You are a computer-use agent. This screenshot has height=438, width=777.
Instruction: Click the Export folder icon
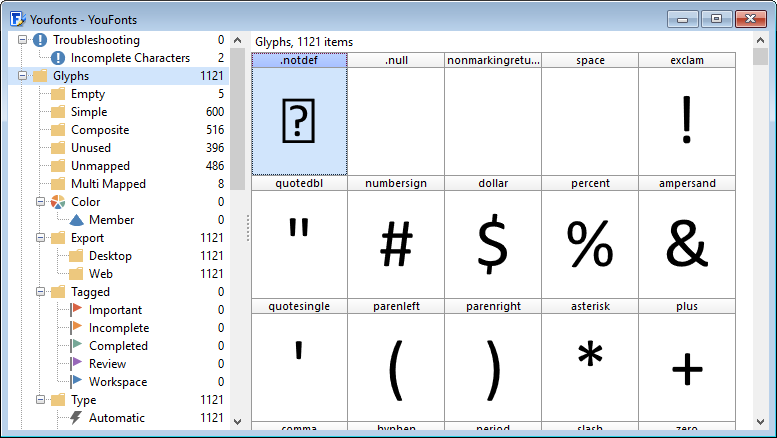pyautogui.click(x=58, y=238)
